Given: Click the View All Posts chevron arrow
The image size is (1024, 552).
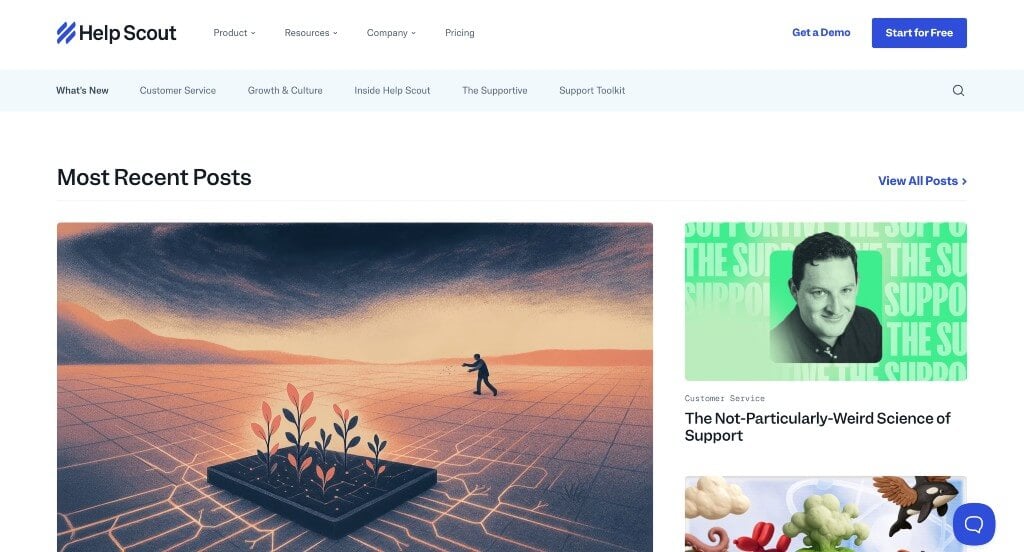Looking at the screenshot, I should (x=965, y=182).
